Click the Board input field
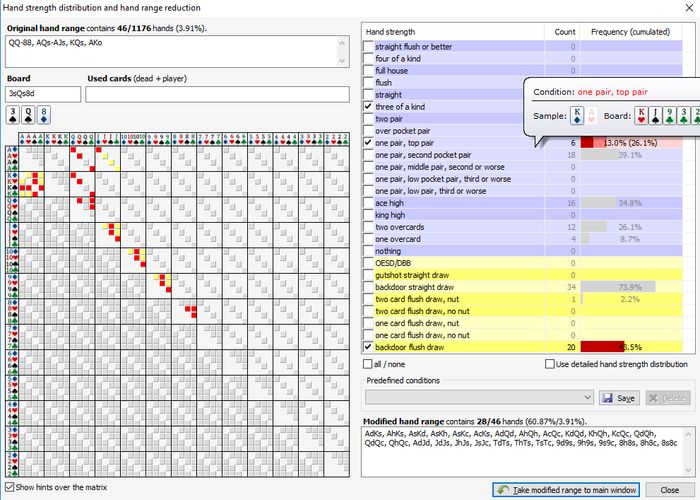Screen dimensions: 700x500 coord(43,94)
